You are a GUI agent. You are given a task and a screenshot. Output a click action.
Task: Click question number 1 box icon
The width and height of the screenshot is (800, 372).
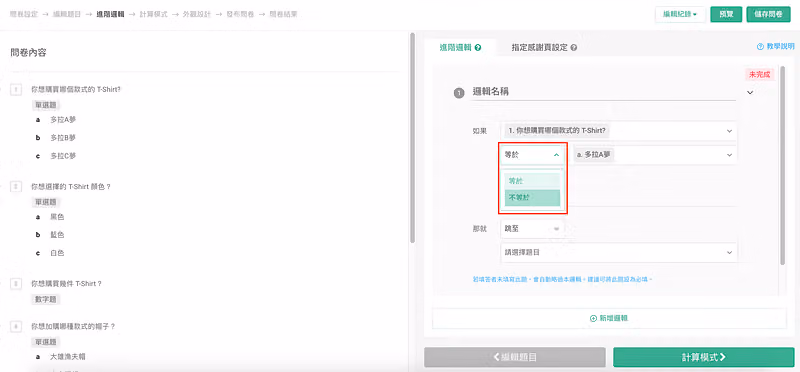[16, 90]
